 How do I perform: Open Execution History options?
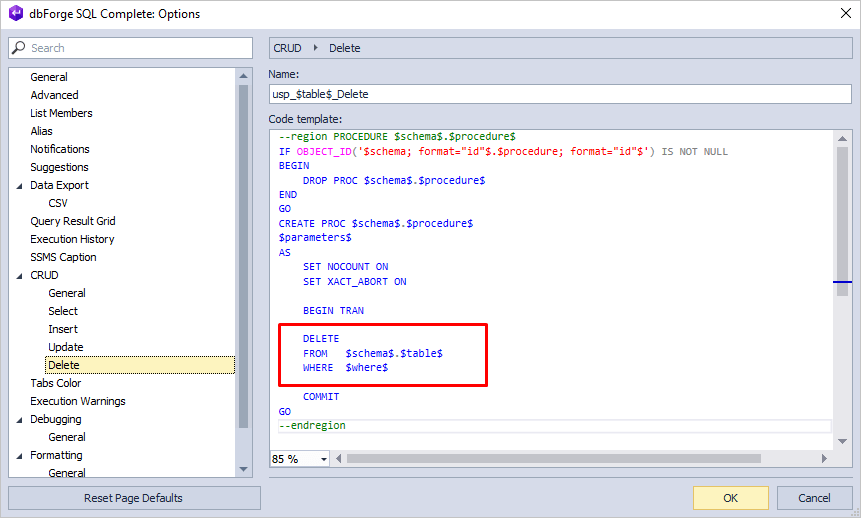click(72, 239)
